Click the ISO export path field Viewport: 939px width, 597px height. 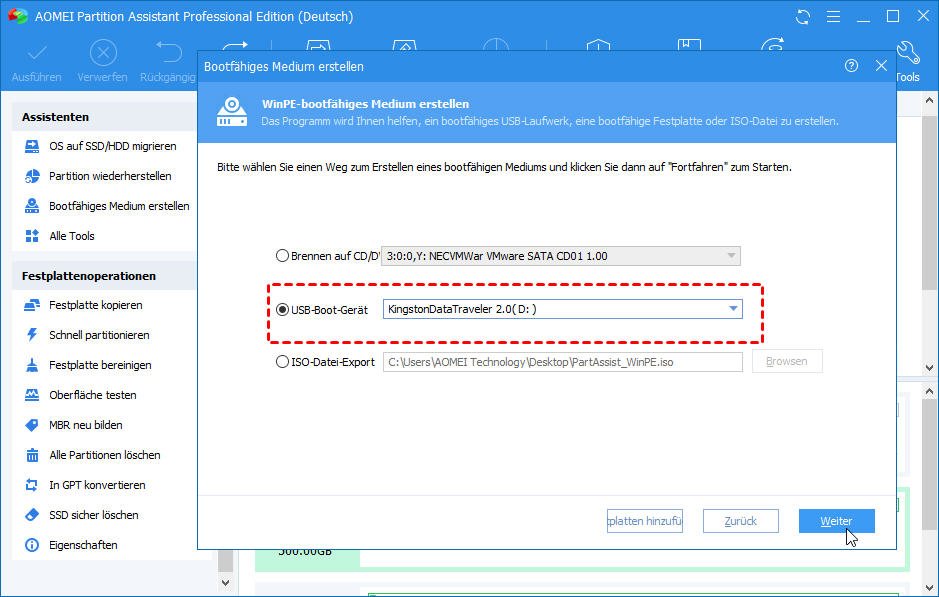click(x=563, y=362)
